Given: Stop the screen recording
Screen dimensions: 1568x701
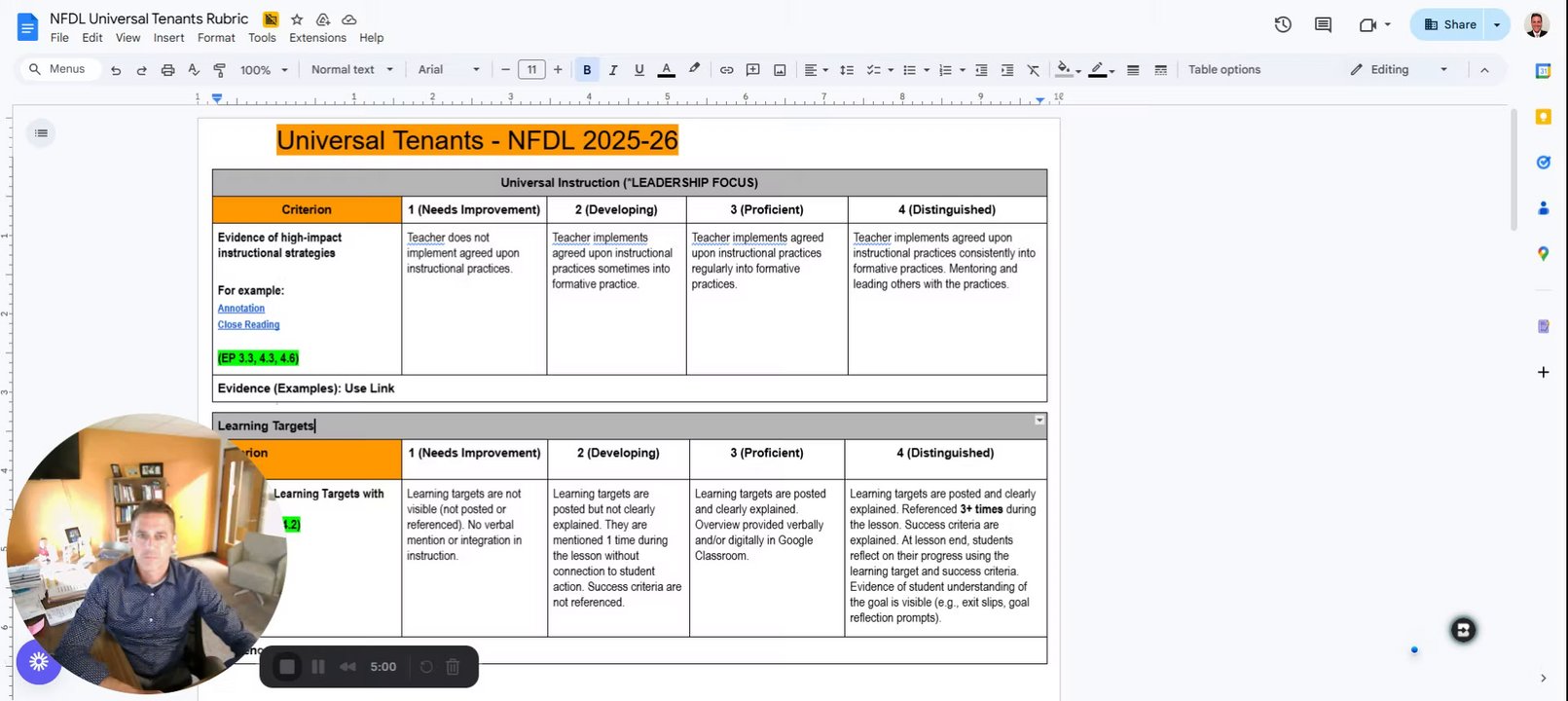Looking at the screenshot, I should (x=287, y=667).
